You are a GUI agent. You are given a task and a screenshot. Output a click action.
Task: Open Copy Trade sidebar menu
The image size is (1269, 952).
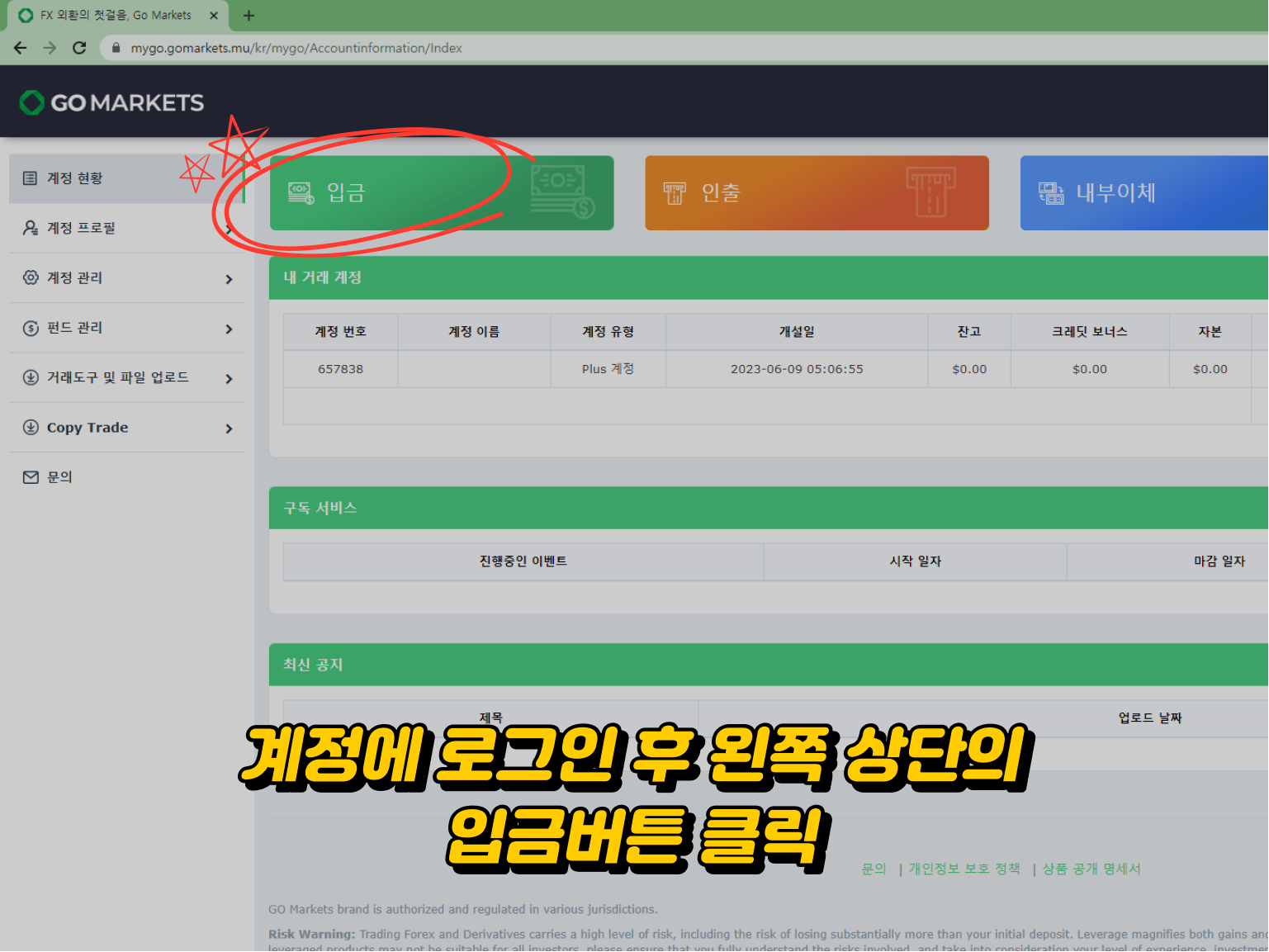tap(125, 428)
